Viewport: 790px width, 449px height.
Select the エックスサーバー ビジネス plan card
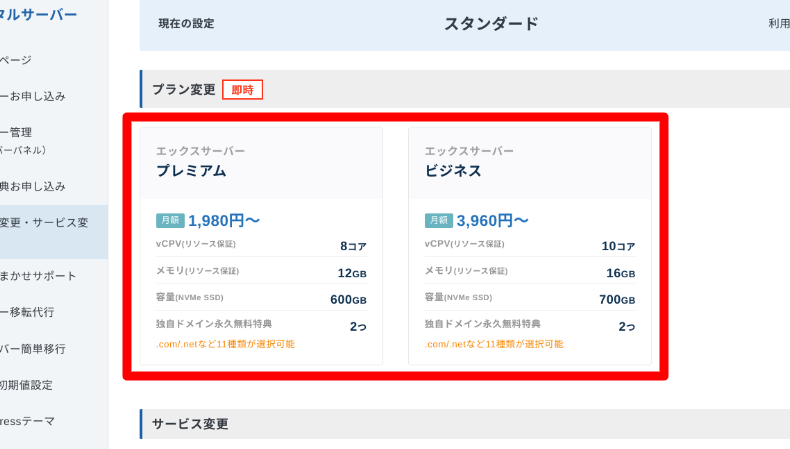pyautogui.click(x=530, y=246)
